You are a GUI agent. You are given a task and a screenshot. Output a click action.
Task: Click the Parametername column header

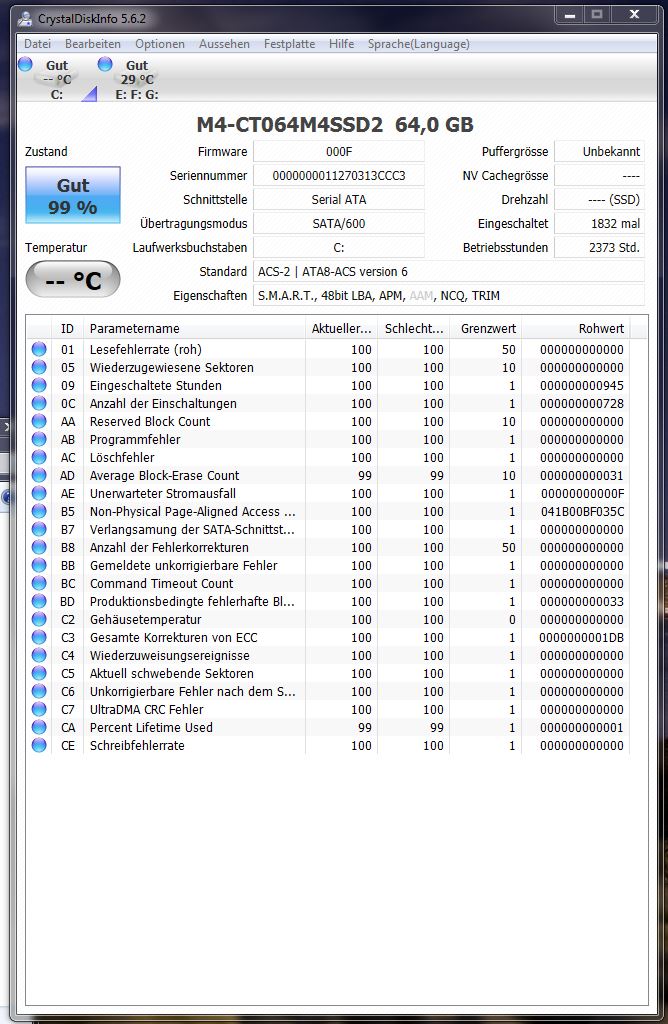[194, 328]
